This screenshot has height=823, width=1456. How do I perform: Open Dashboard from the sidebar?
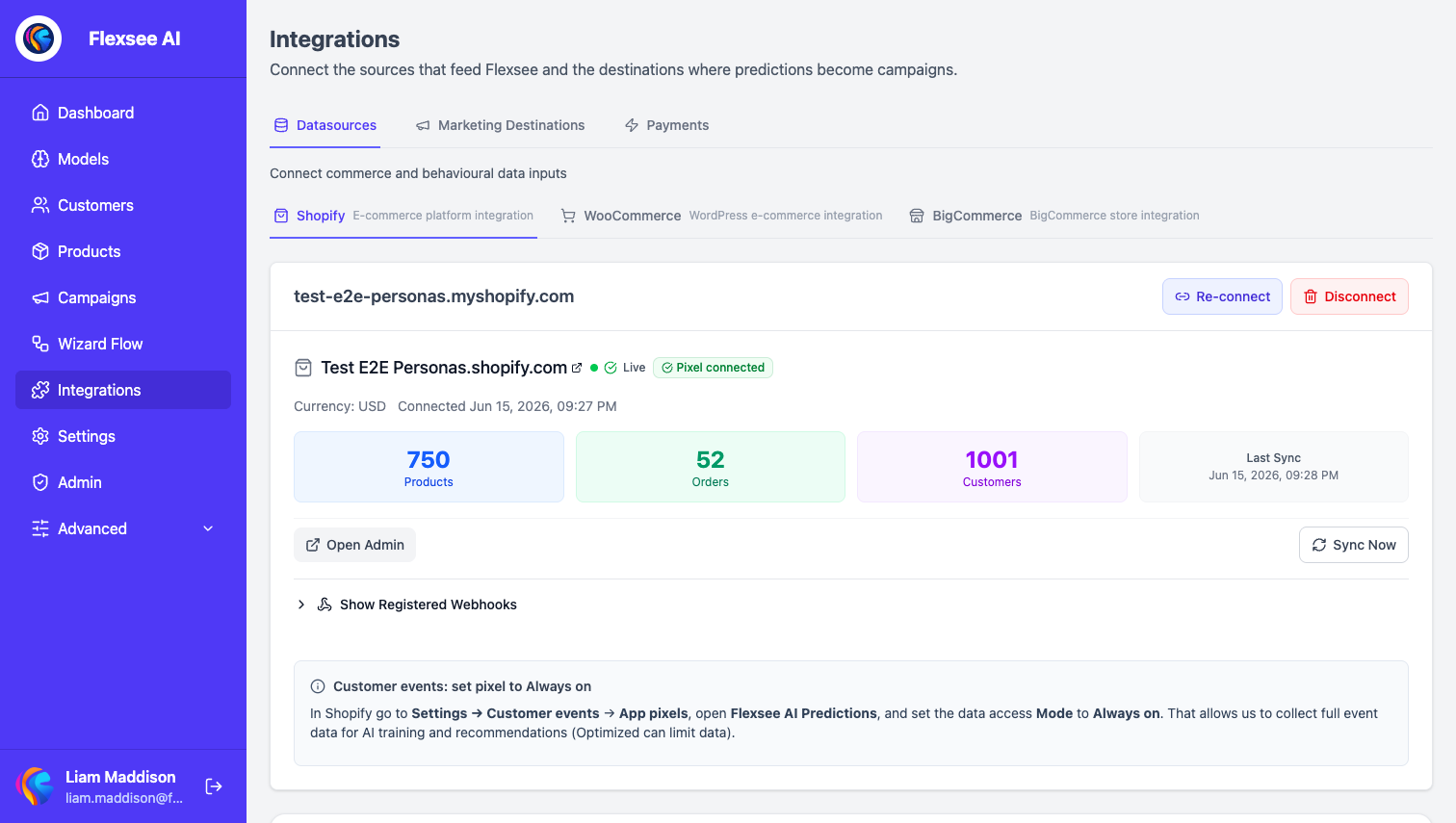(x=123, y=113)
